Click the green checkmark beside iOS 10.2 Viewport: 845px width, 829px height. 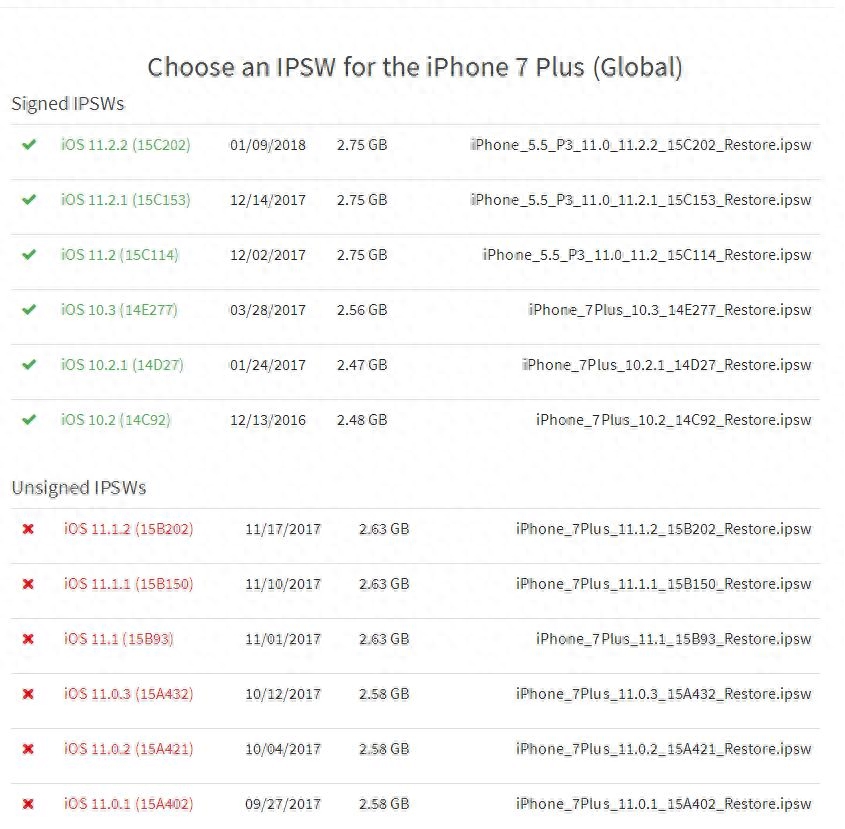point(28,419)
